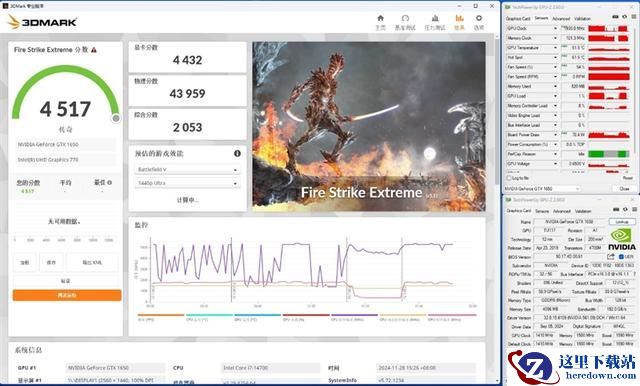This screenshot has height=386, width=640.
Task: Switch to Advanced tab in sensors window
Action: [561, 18]
